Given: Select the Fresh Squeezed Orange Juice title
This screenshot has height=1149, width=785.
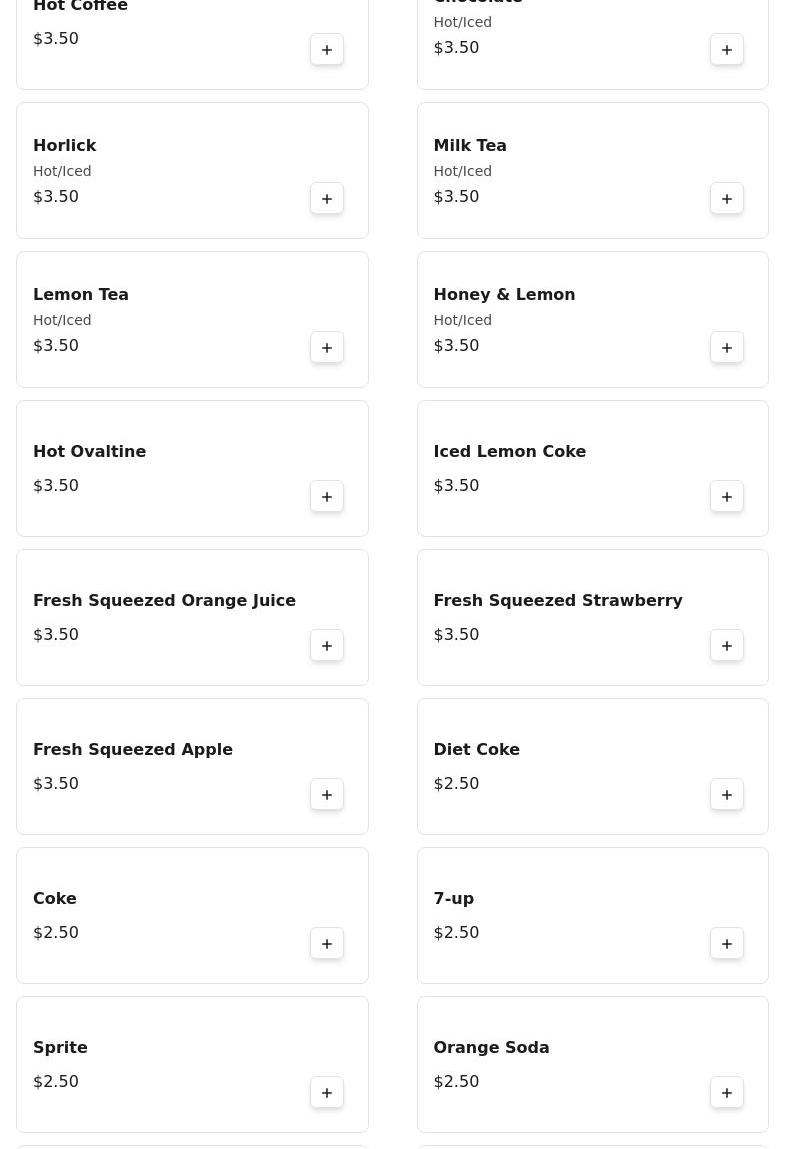Looking at the screenshot, I should click(x=164, y=601).
